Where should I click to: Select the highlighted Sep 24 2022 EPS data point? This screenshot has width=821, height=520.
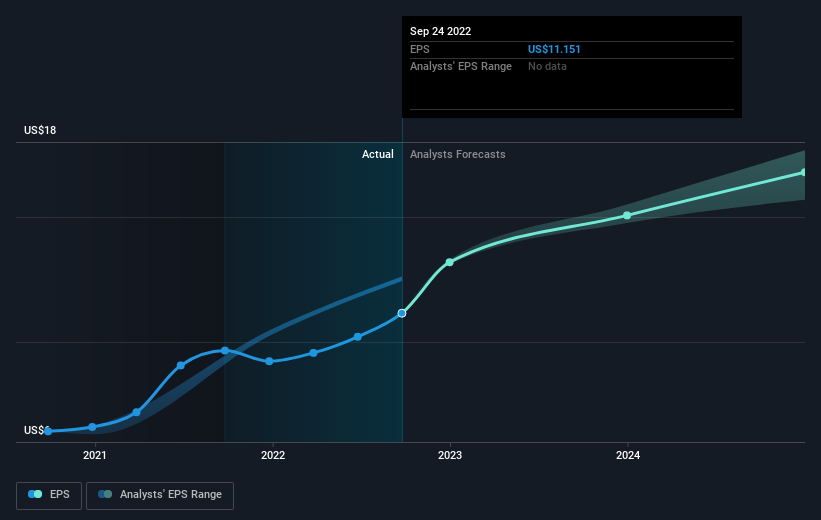tap(402, 313)
